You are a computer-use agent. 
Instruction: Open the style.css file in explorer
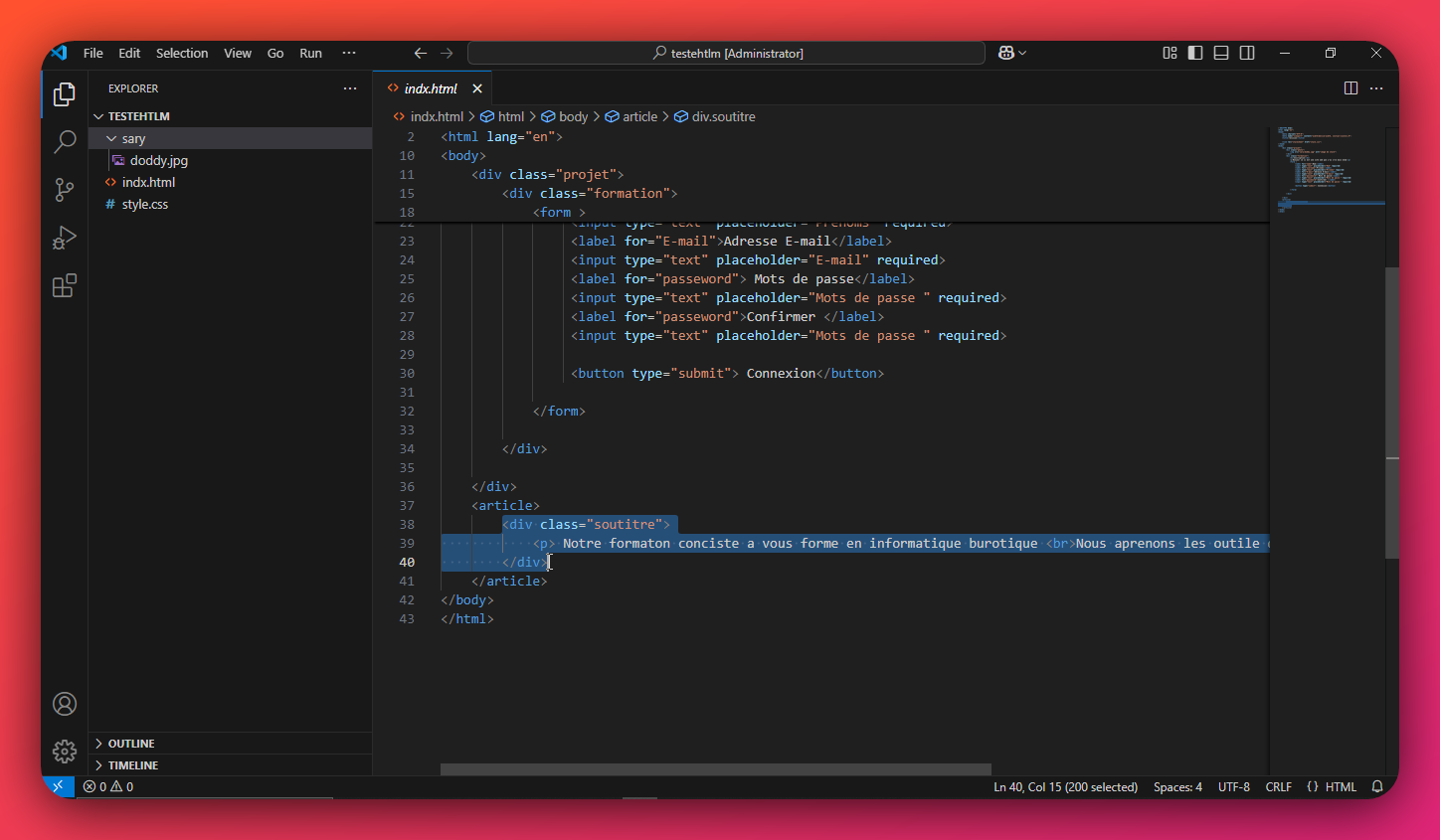pos(144,204)
